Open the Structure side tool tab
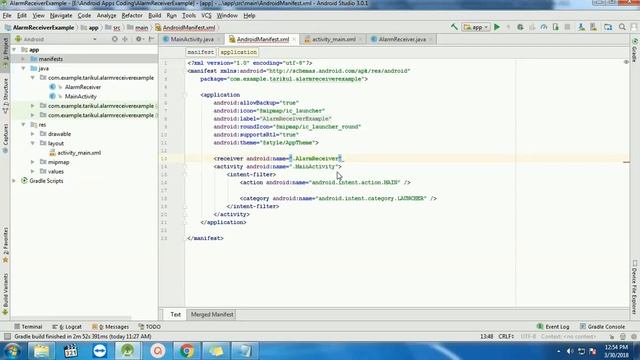 pyautogui.click(x=5, y=96)
